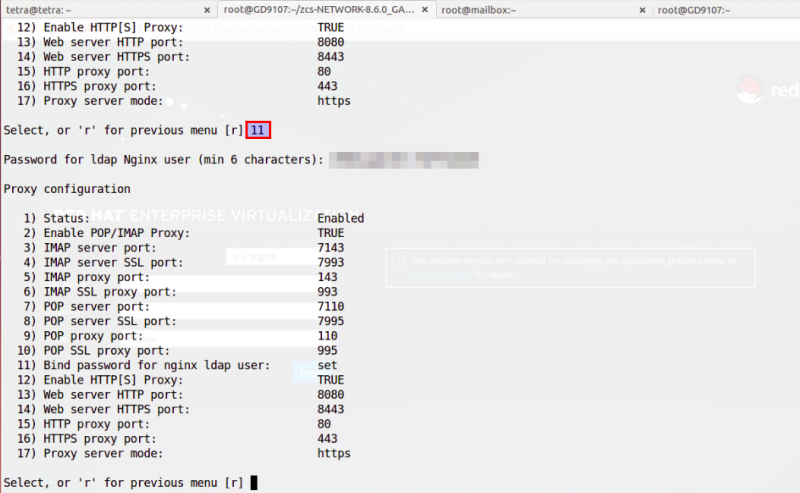Close the tetra@tetra tab with its X
The image size is (800, 493).
click(x=207, y=10)
